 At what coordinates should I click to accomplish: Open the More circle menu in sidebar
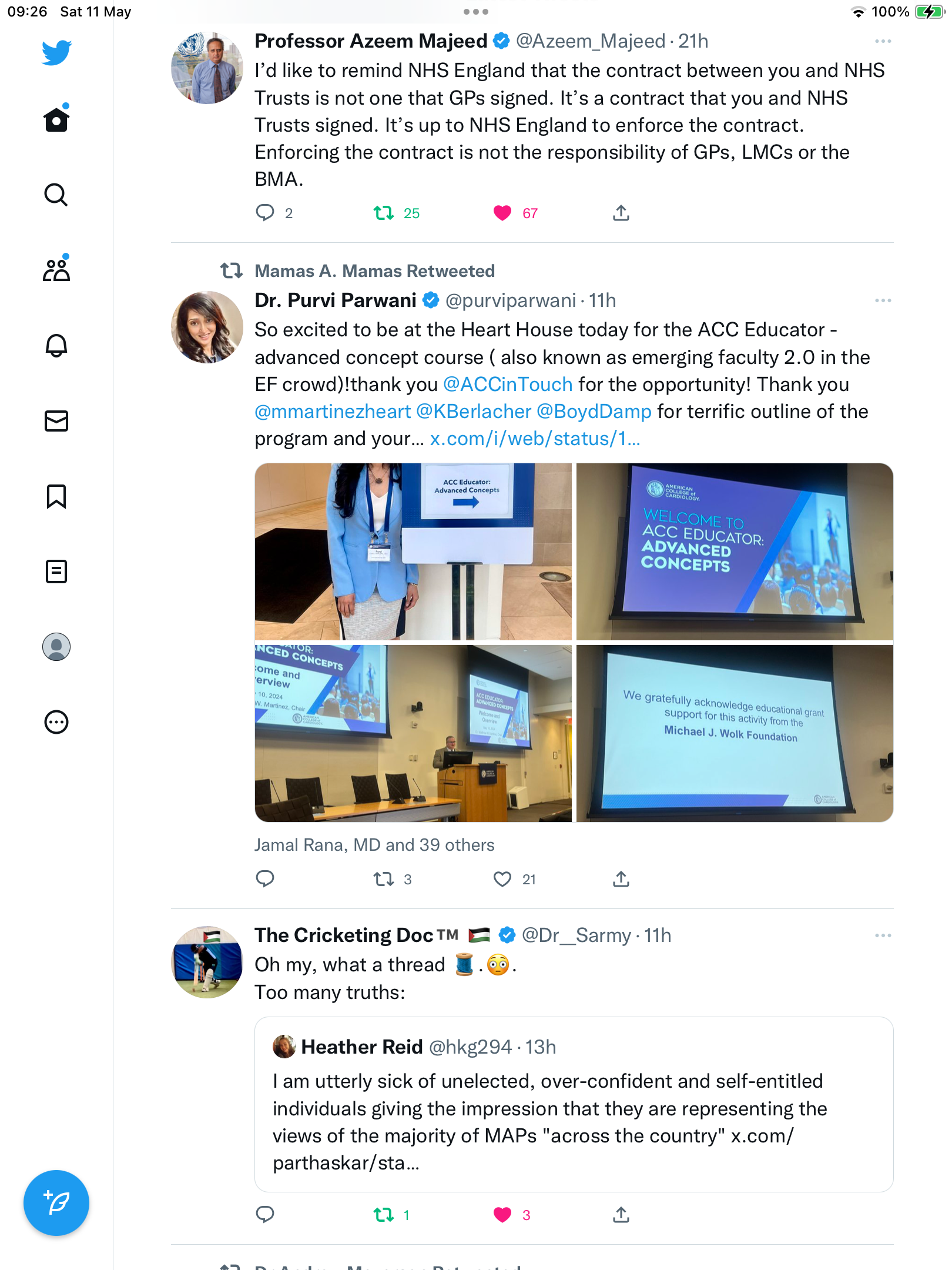[56, 722]
